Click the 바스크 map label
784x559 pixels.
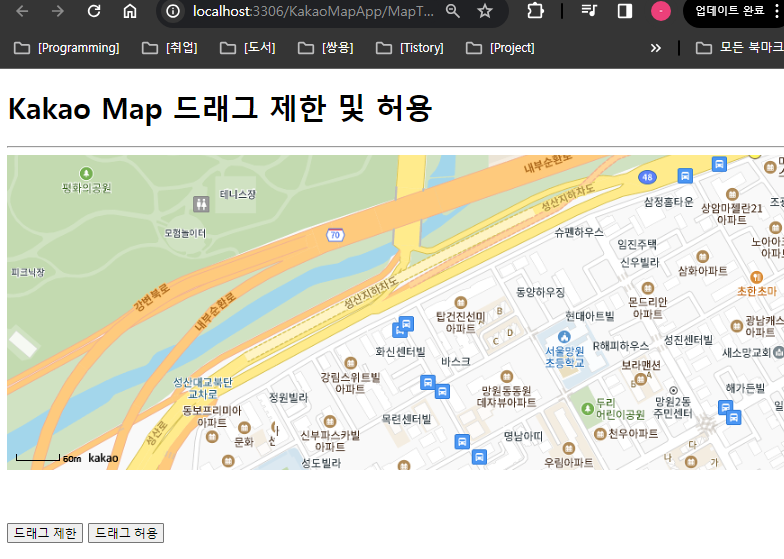[x=456, y=362]
